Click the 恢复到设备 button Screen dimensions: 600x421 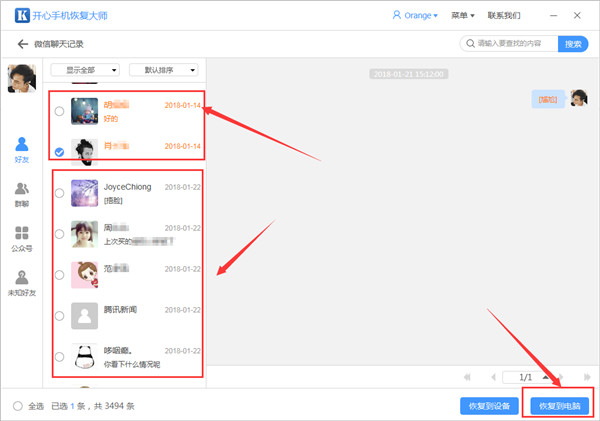point(489,406)
